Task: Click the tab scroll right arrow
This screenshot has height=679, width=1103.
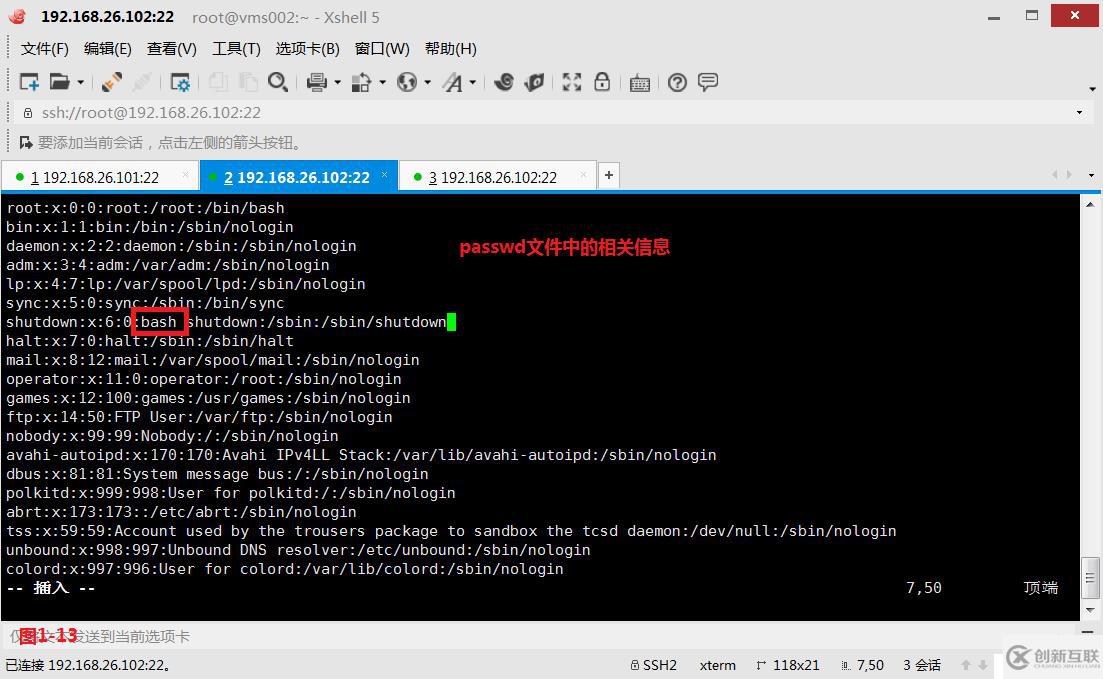Action: coord(1069,174)
